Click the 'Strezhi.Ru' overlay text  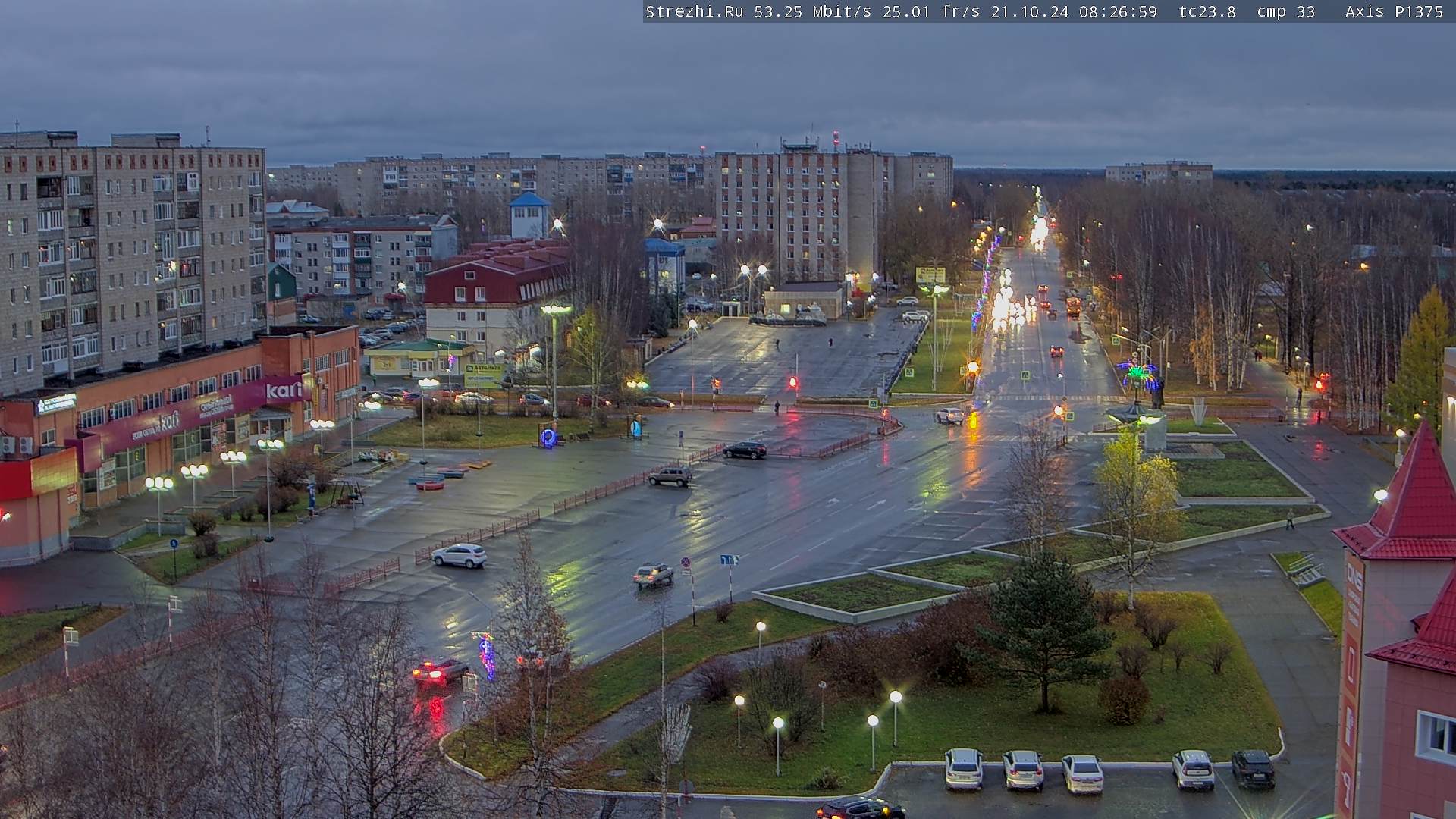tap(694, 11)
